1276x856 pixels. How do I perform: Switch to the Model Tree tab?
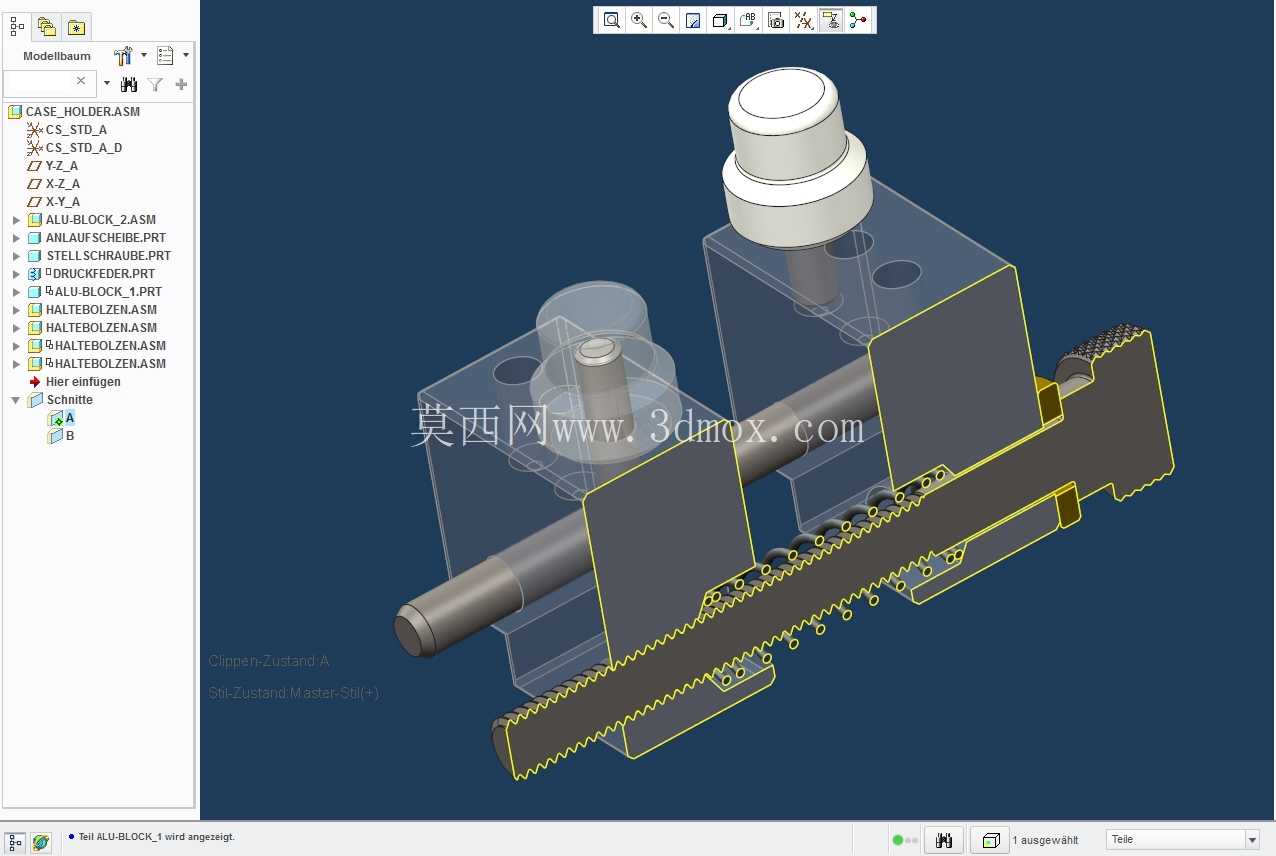17,27
